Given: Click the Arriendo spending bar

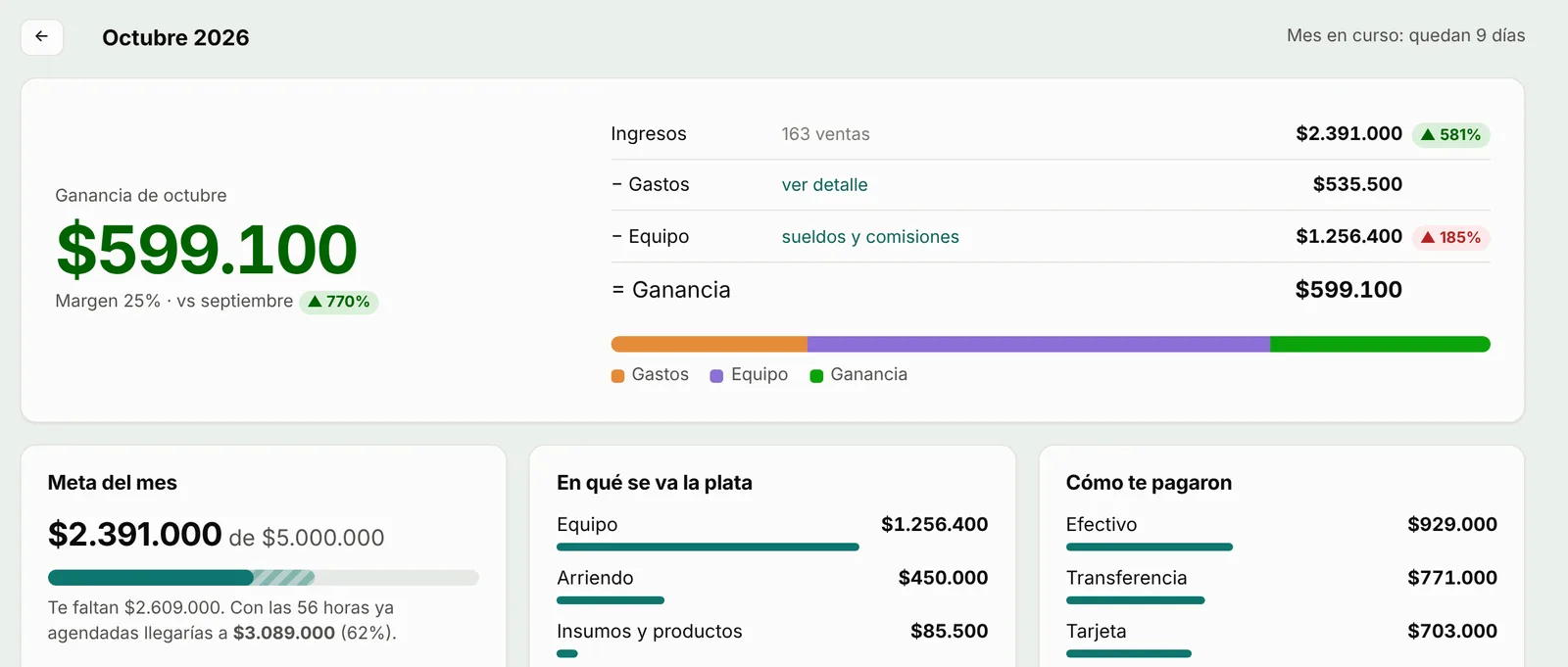Looking at the screenshot, I should [611, 600].
